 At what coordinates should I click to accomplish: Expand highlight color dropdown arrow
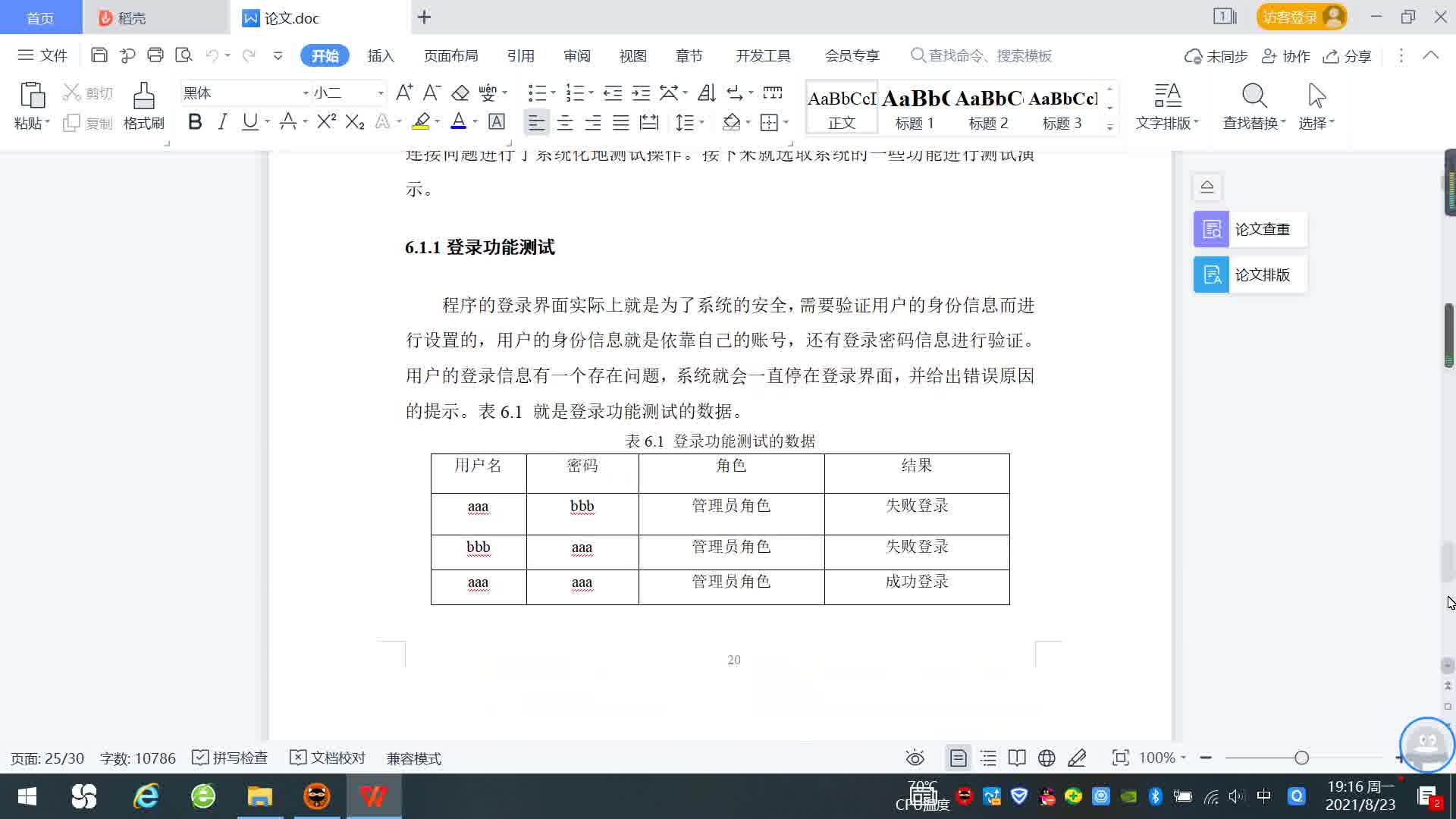point(438,121)
